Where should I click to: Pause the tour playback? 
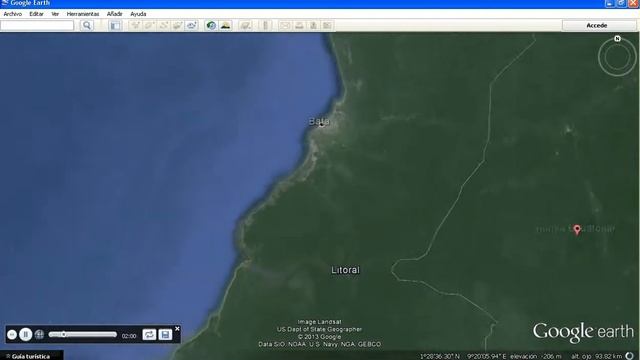click(x=25, y=335)
